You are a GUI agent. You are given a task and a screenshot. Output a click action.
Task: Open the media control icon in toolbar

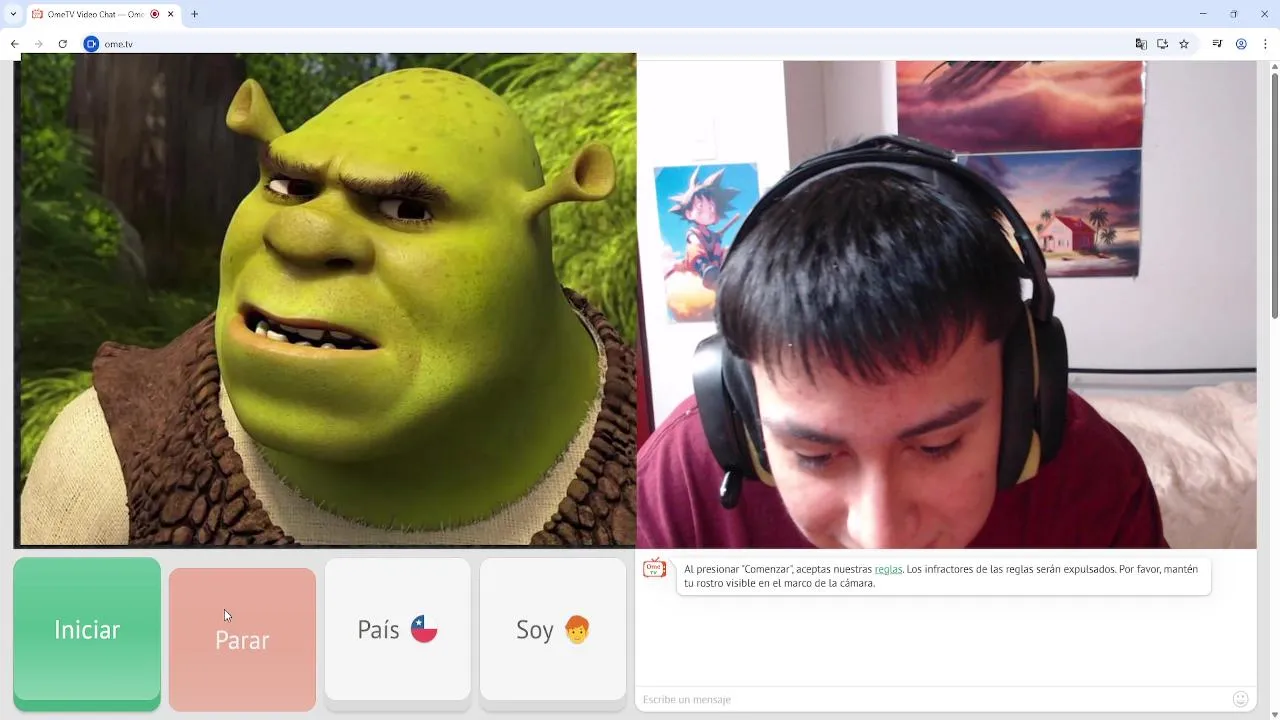point(1217,44)
